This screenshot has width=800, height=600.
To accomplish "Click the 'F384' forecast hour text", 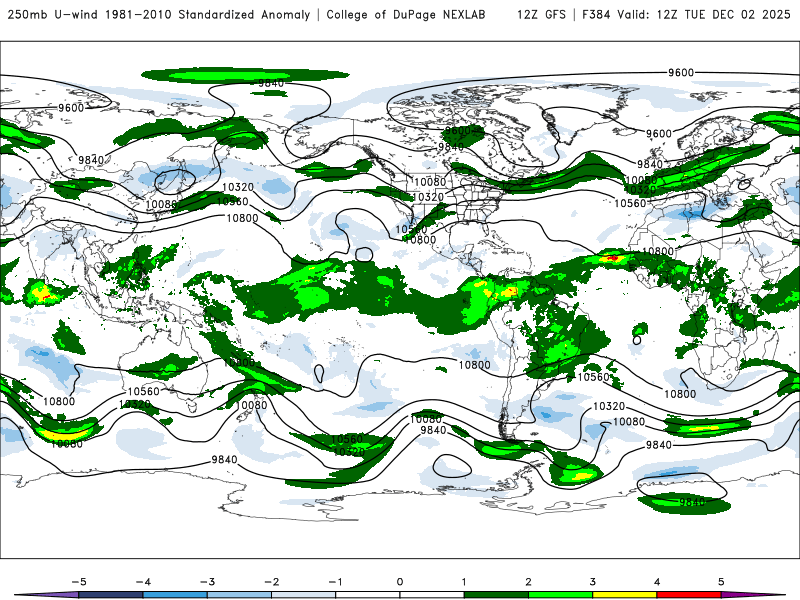I will point(596,14).
